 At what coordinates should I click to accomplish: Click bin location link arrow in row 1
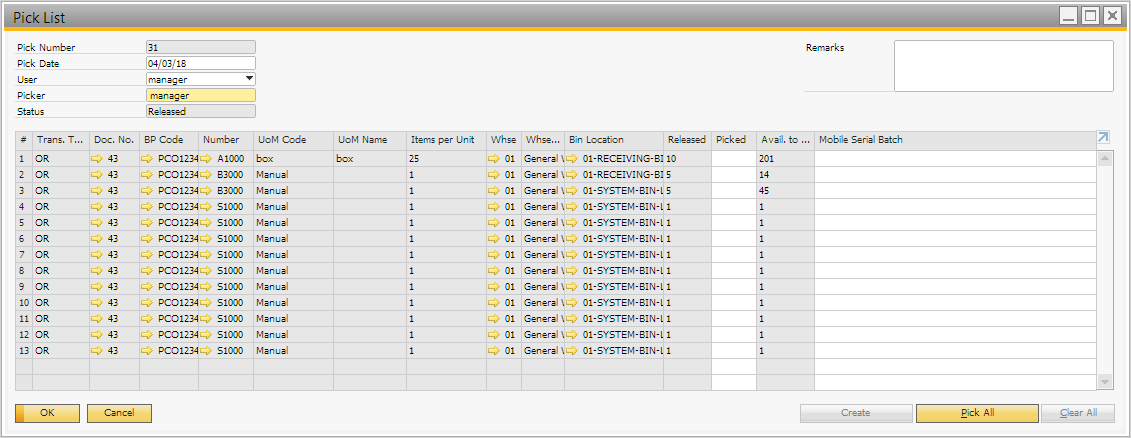point(572,158)
